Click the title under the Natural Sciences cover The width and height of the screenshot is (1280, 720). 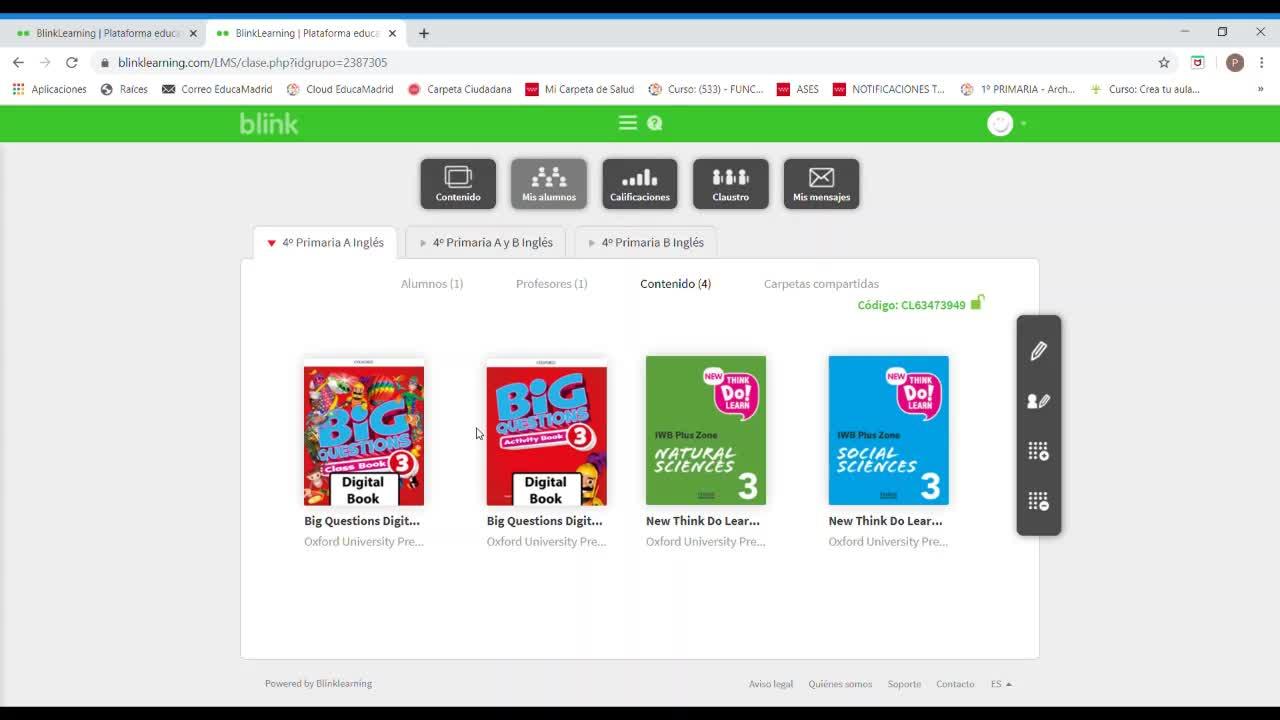(x=703, y=521)
